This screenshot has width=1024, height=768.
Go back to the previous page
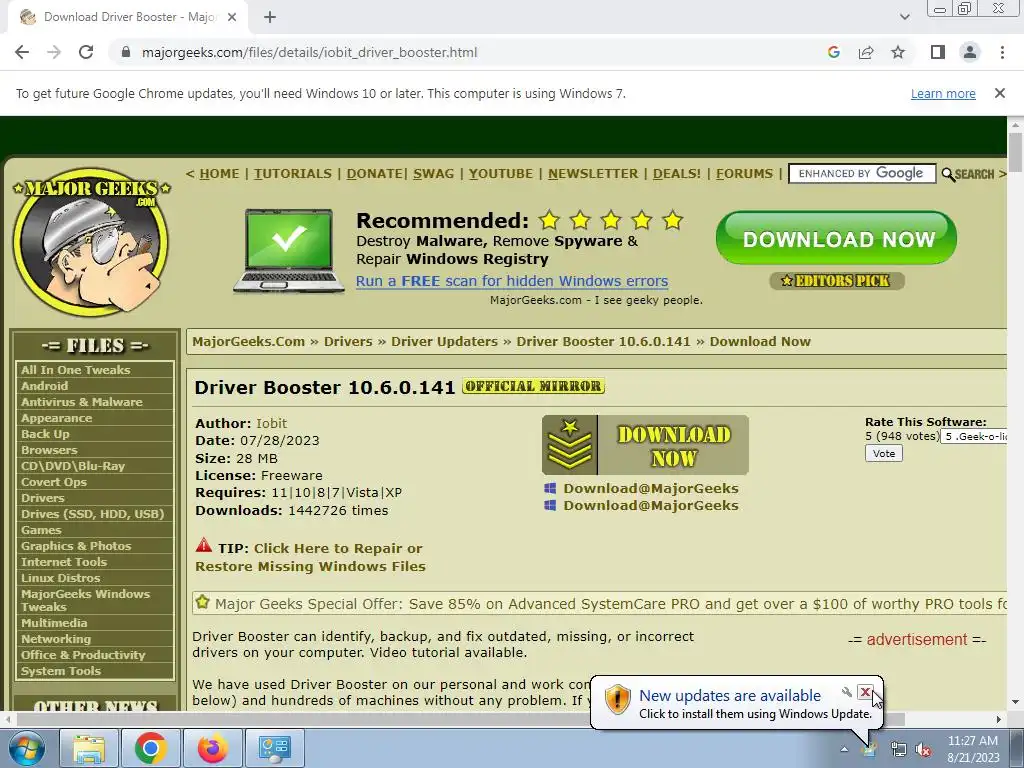click(x=22, y=52)
